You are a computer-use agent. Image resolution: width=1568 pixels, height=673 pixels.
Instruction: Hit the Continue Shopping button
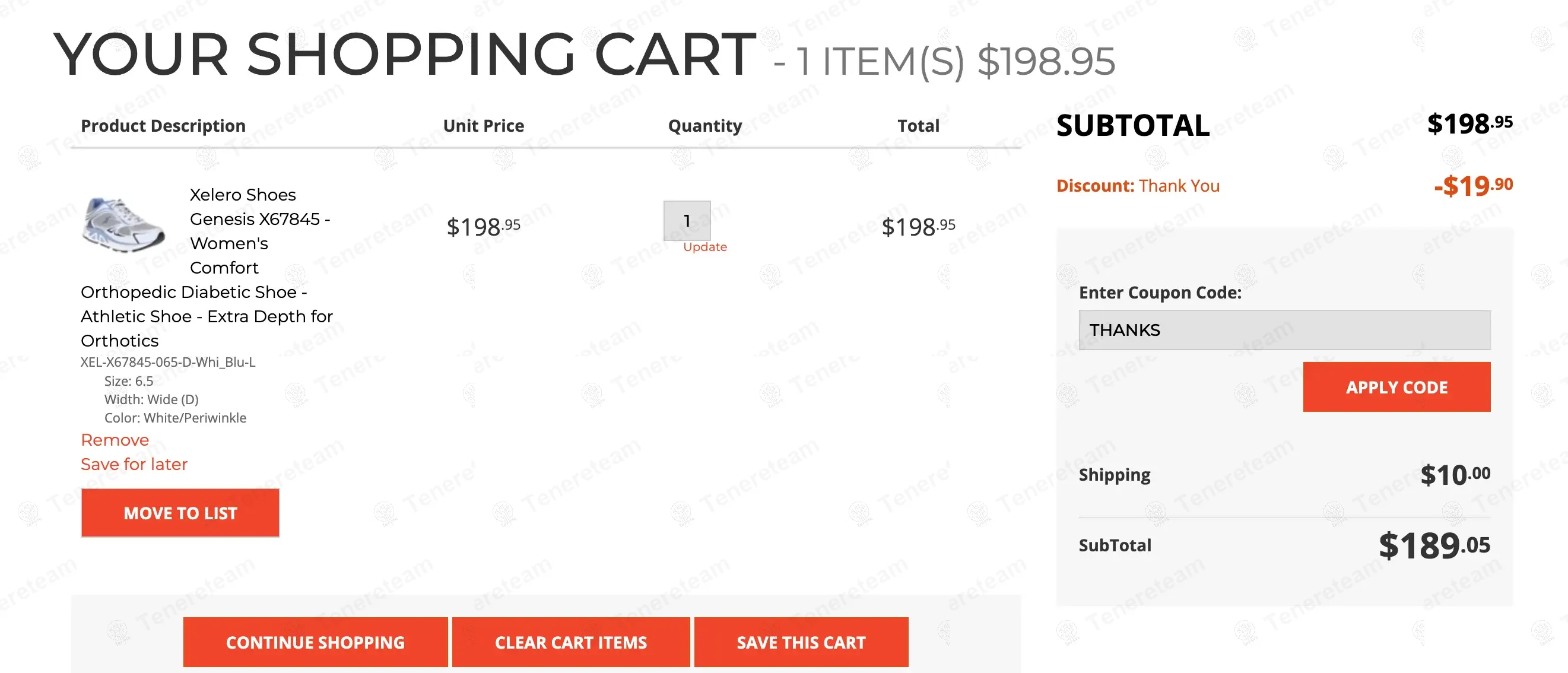[x=315, y=642]
